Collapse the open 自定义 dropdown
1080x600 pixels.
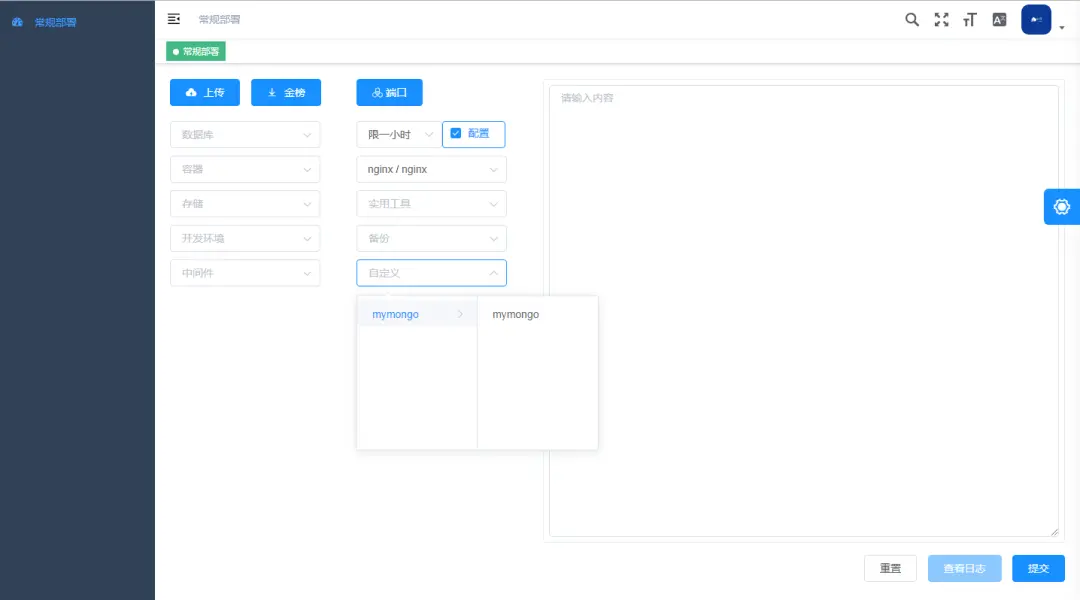[x=431, y=273]
